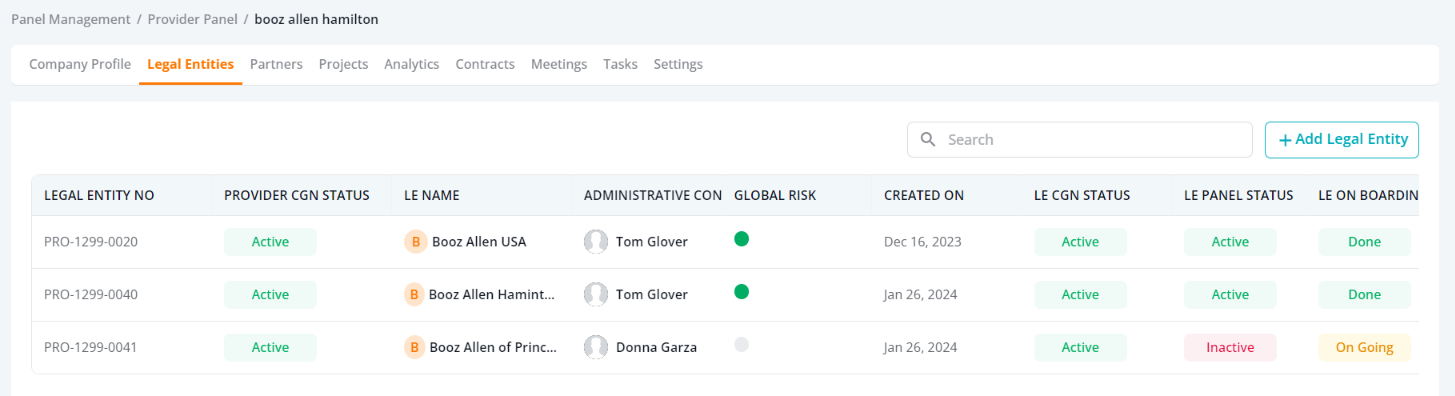The image size is (1455, 396).
Task: Click Tom Glover's avatar in the PRO-1299-0020 row
Action: [596, 241]
